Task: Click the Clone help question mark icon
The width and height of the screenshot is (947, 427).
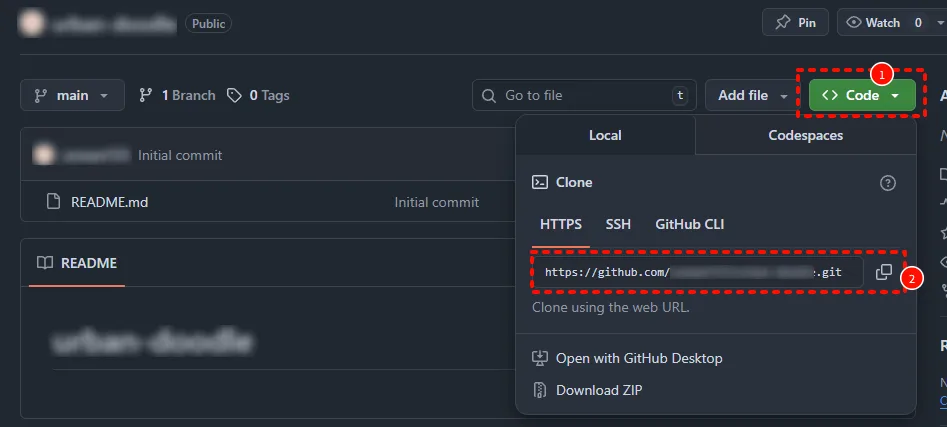Action: tap(887, 183)
